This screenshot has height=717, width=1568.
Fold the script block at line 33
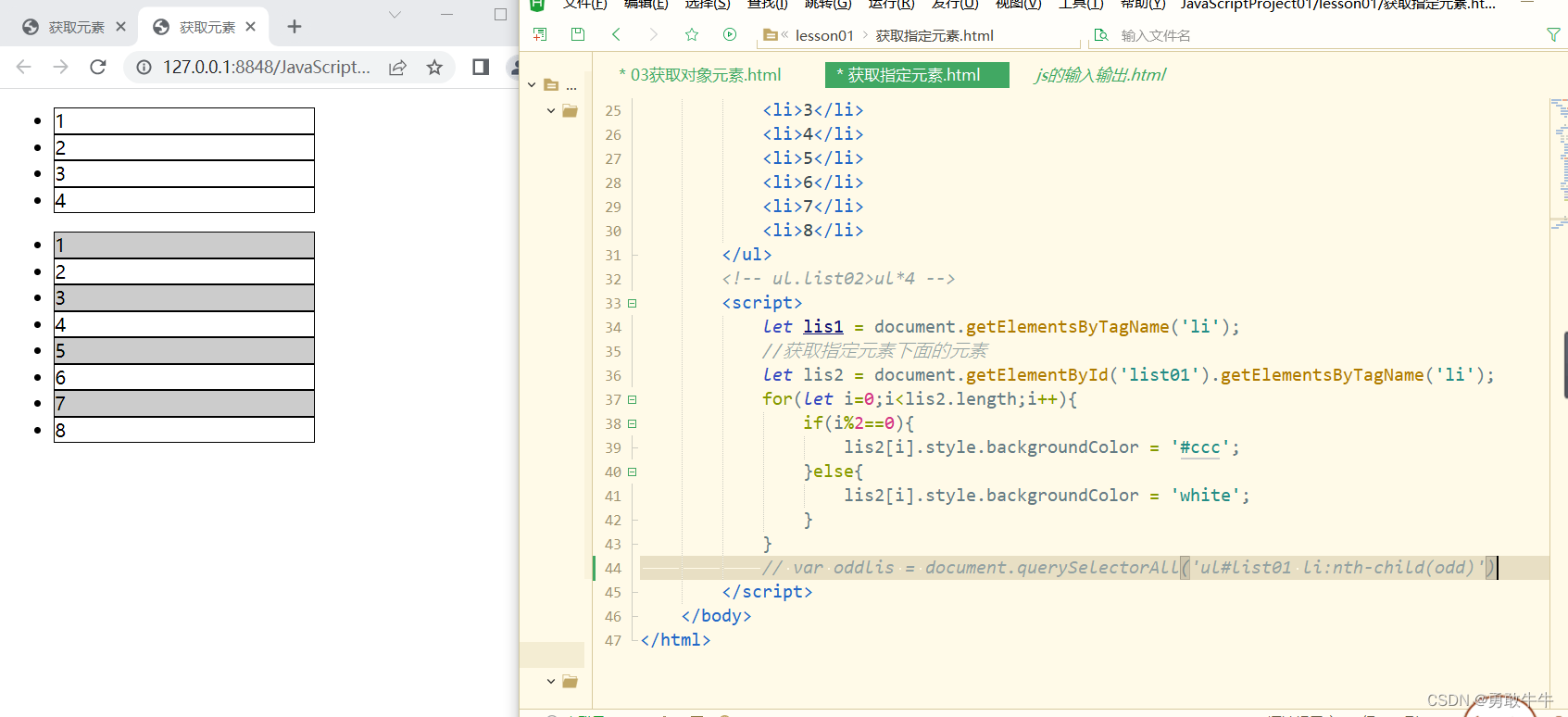coord(633,303)
